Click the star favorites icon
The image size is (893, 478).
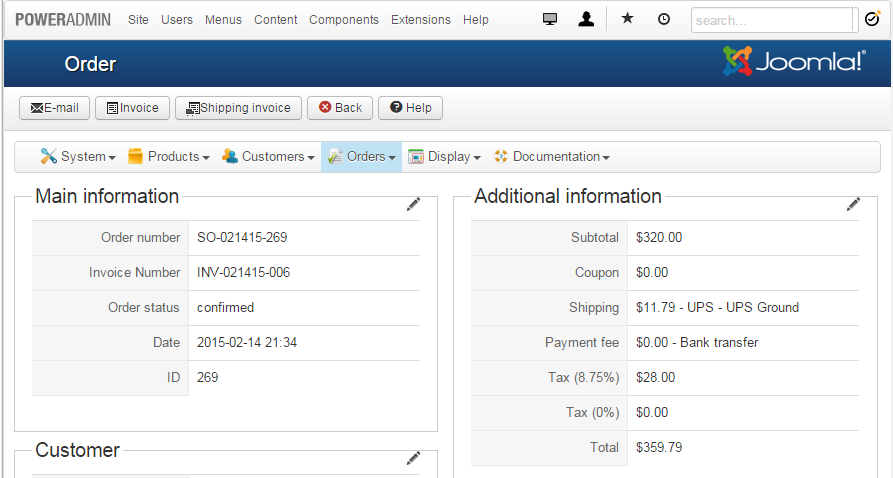click(627, 19)
